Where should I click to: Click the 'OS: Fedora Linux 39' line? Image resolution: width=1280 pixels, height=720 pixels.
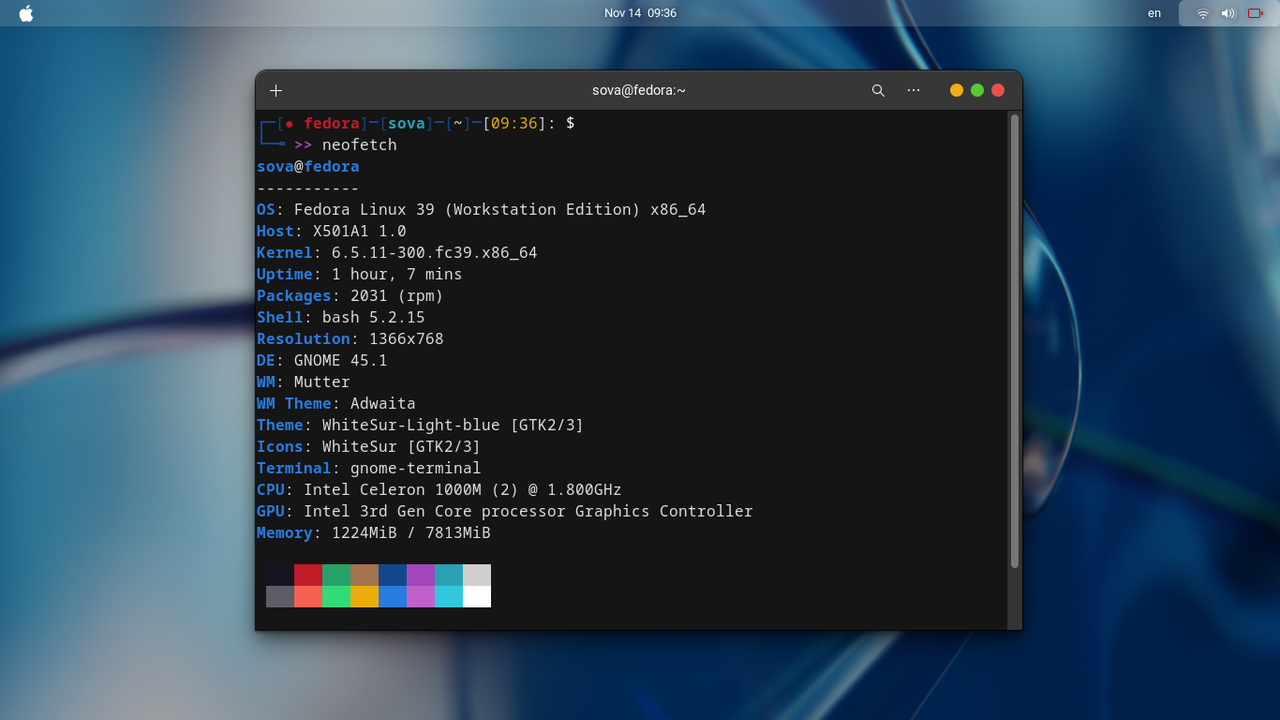[x=481, y=210]
